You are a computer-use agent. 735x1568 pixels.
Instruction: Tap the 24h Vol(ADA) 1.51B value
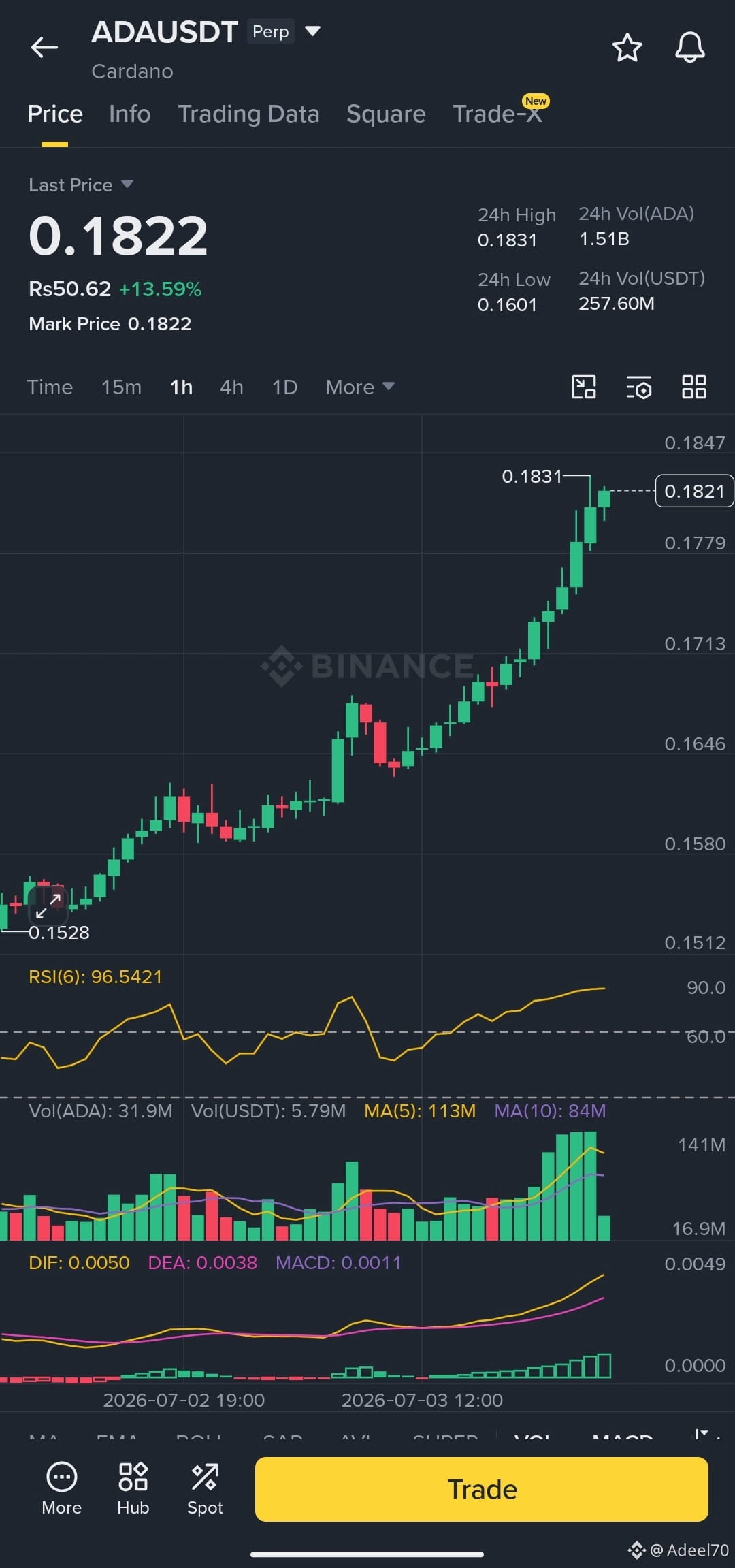click(x=604, y=238)
